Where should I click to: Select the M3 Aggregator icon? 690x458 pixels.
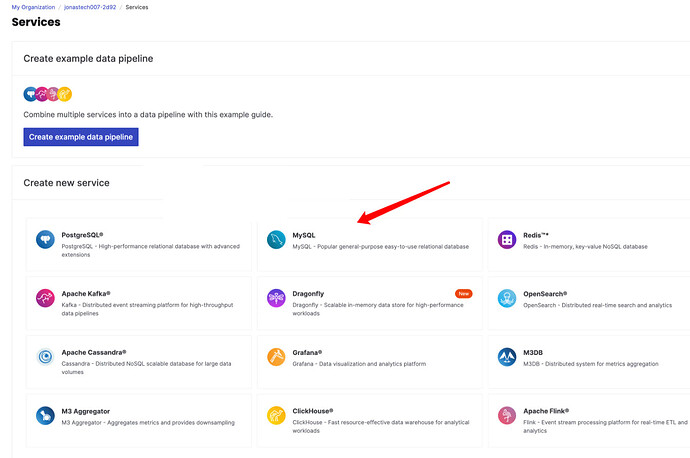click(45, 415)
